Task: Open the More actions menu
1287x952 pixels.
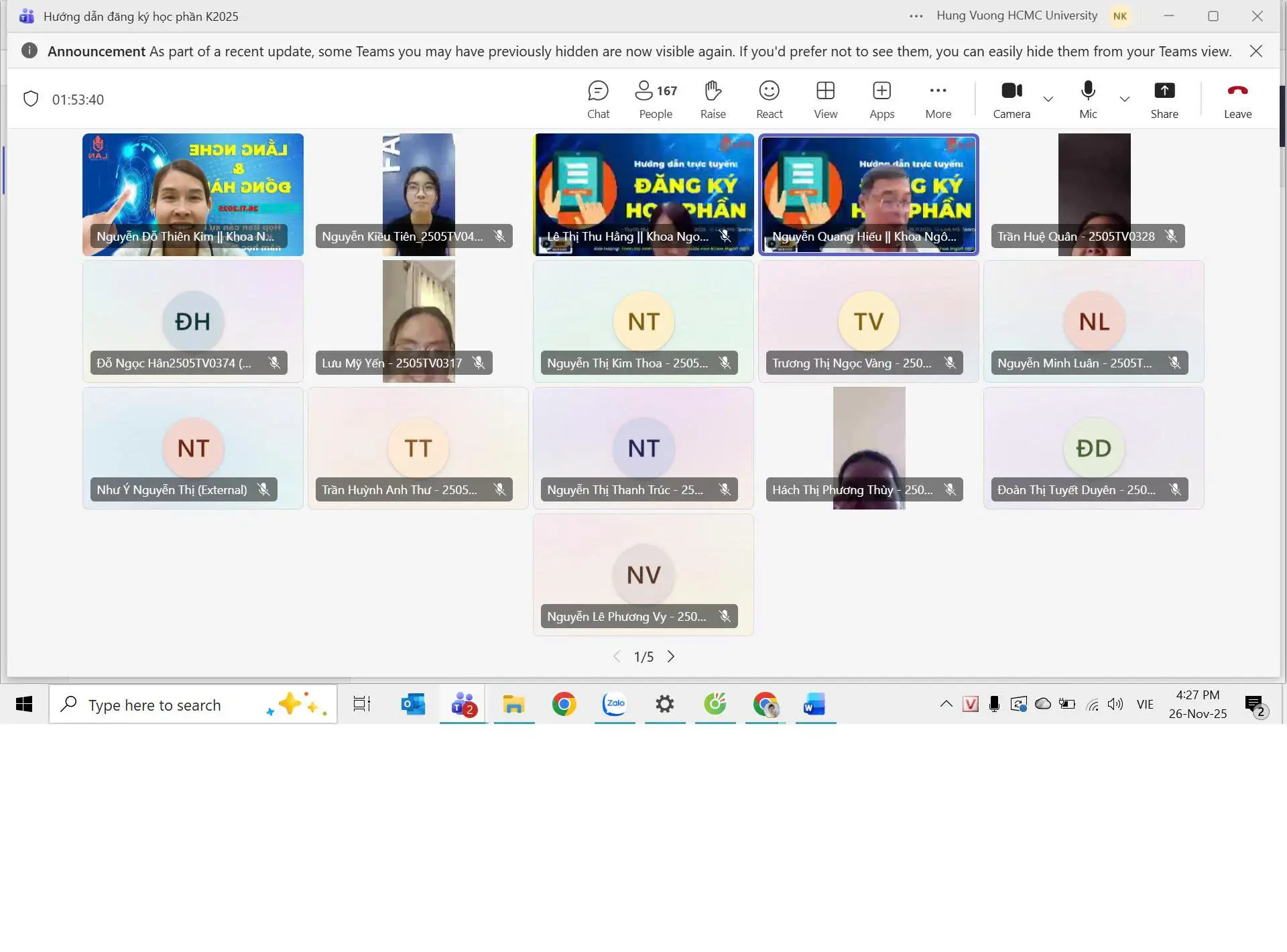Action: (x=938, y=99)
